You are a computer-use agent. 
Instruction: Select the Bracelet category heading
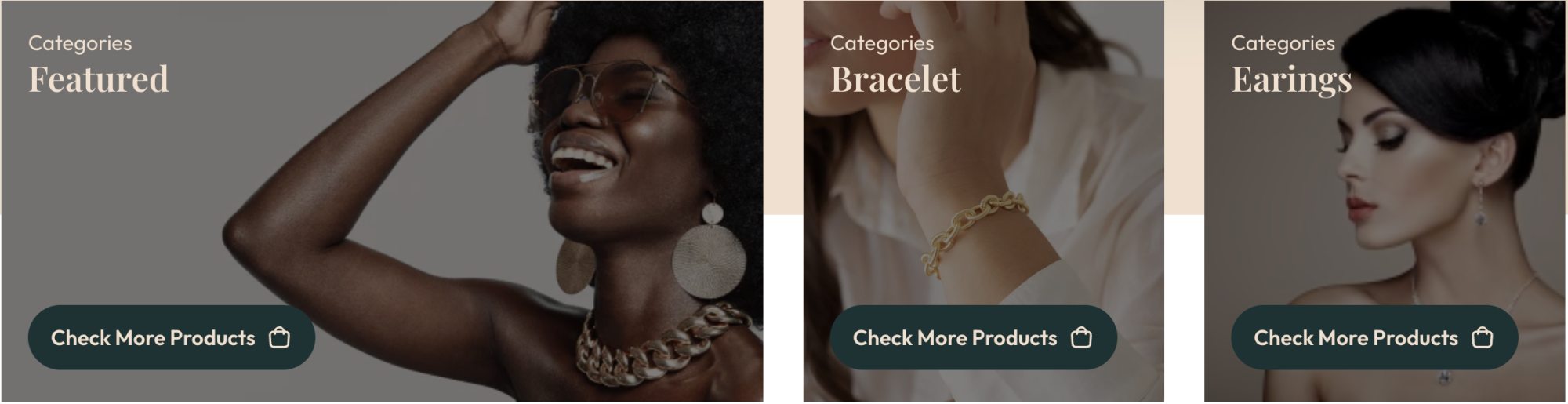(x=895, y=79)
